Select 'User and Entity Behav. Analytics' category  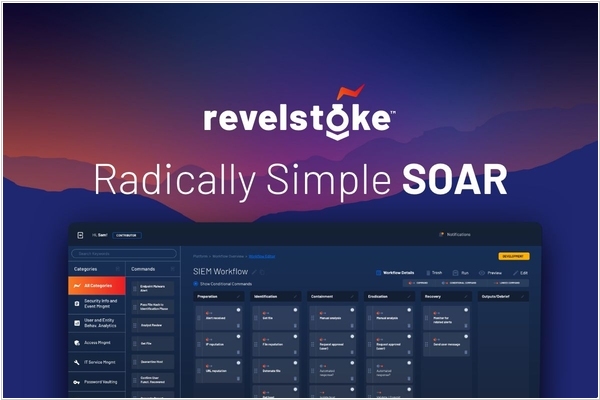[97, 323]
